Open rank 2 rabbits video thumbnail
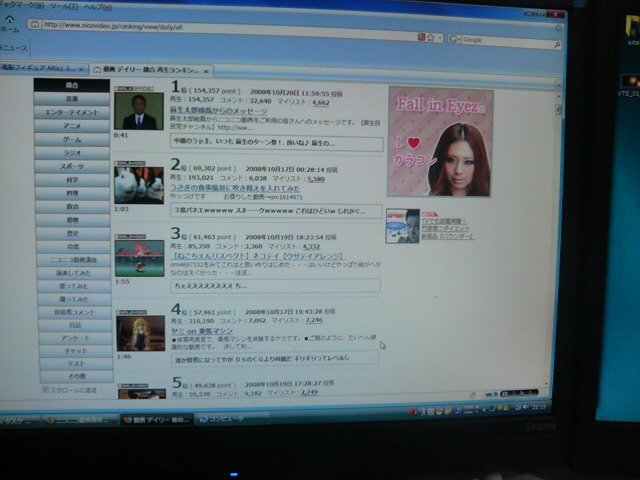Viewport: 640px width, 480px height. click(x=139, y=185)
